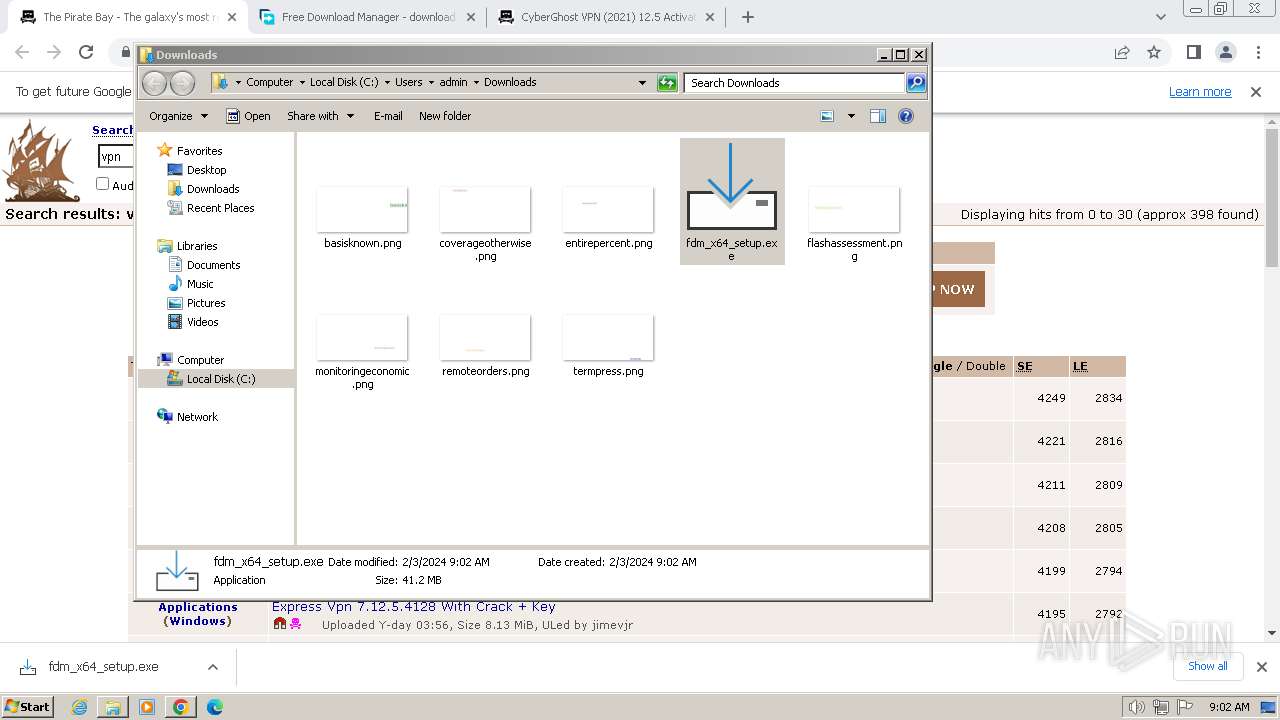Select the Desktop icon in Favorites

pos(175,170)
